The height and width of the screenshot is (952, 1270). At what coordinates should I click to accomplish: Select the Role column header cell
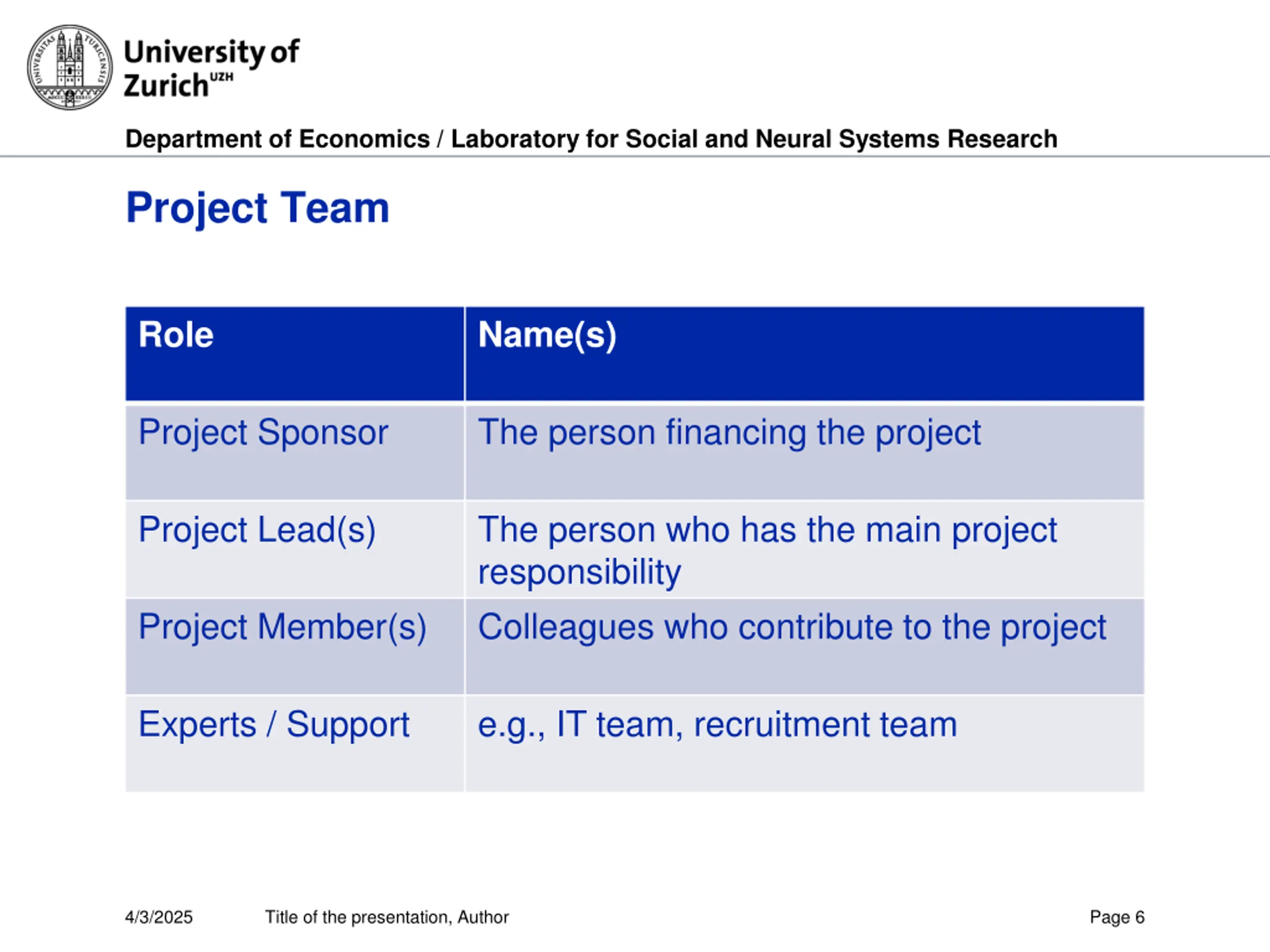tap(295, 354)
